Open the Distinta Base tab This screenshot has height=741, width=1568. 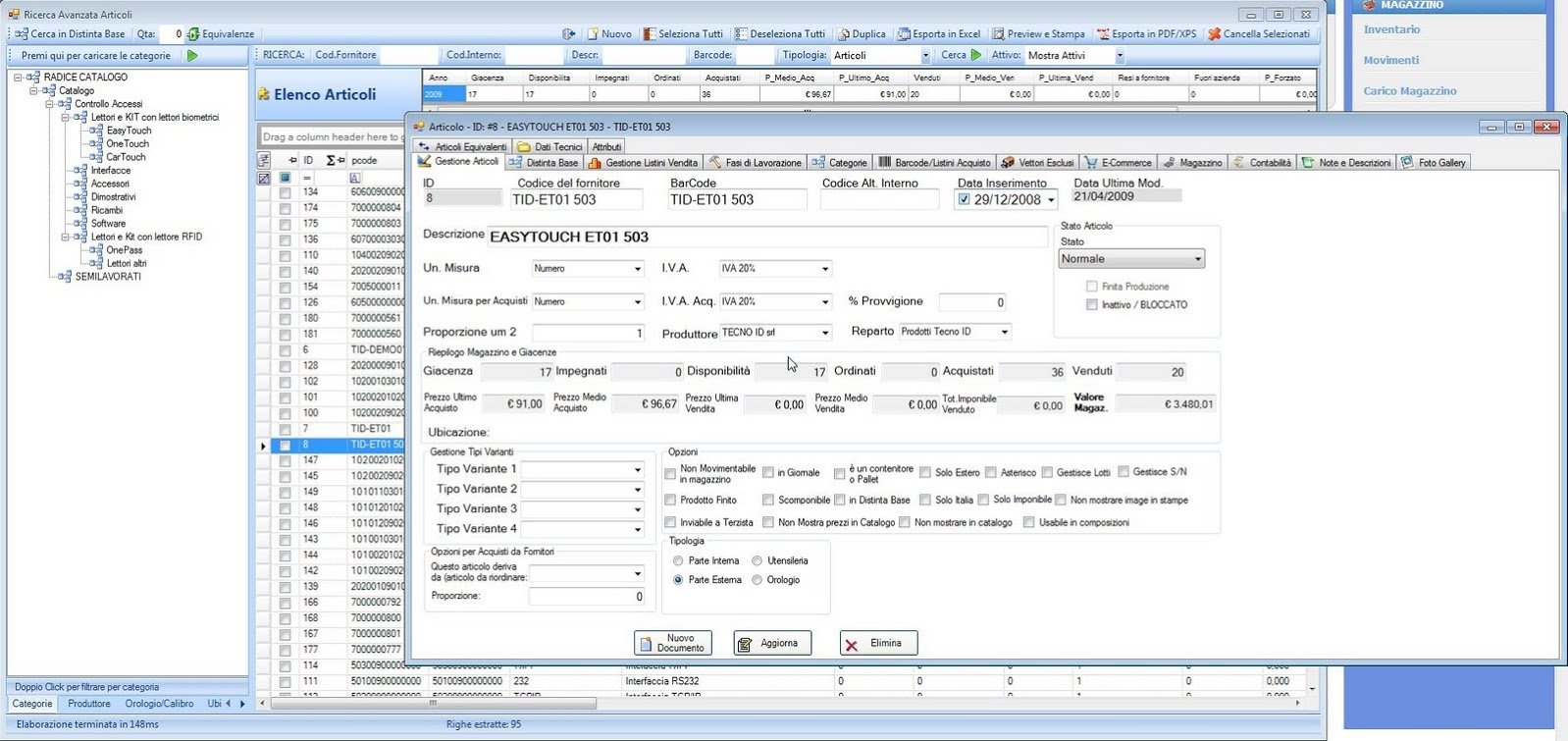[x=546, y=163]
